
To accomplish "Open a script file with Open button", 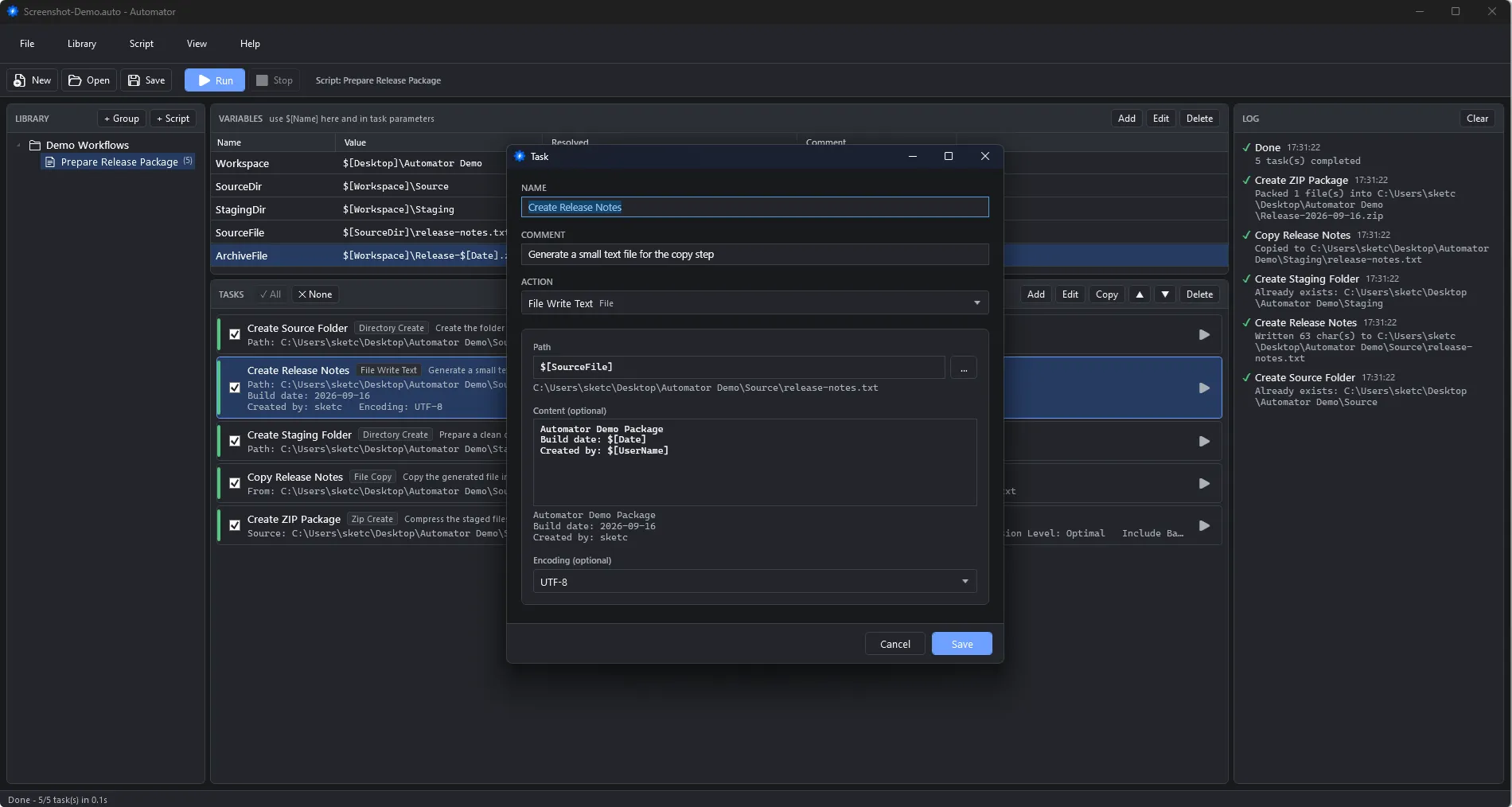I will tap(89, 80).
